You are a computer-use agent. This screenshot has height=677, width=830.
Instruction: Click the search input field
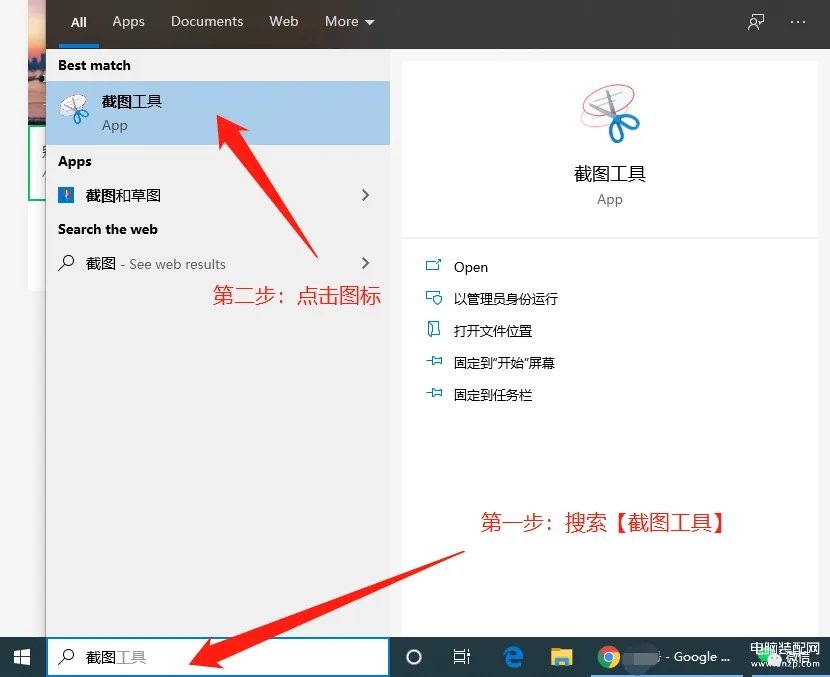click(x=200, y=657)
